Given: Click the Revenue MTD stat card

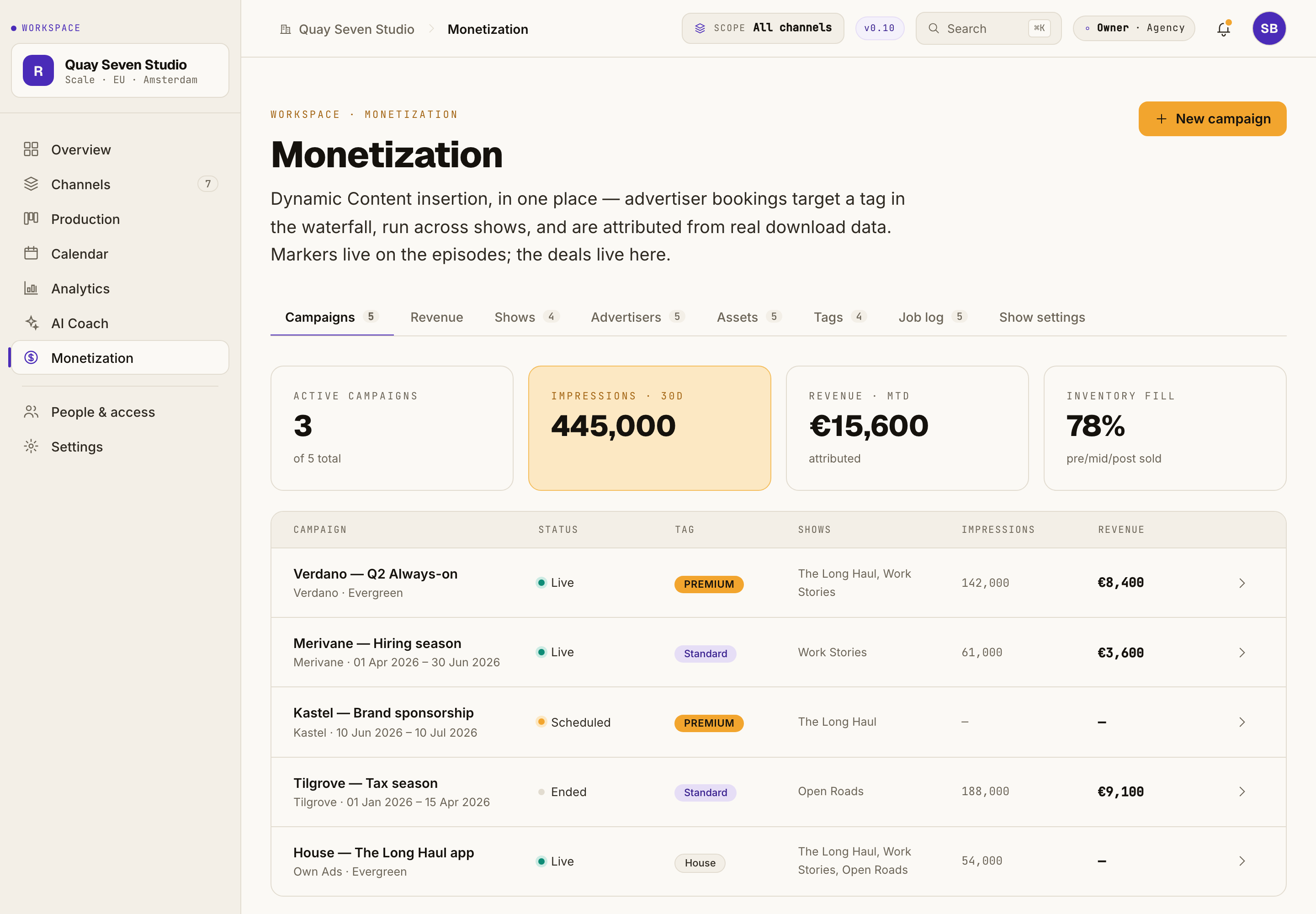Looking at the screenshot, I should [907, 428].
